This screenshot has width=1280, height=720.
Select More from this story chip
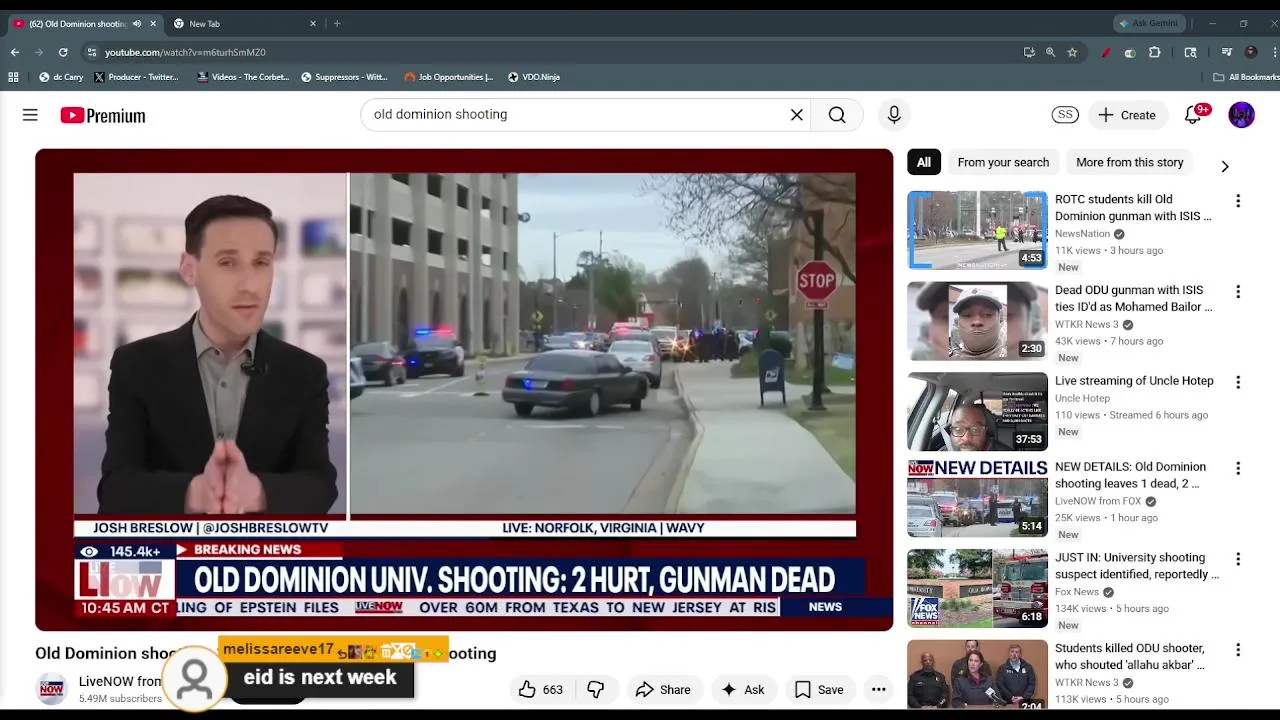click(1130, 162)
